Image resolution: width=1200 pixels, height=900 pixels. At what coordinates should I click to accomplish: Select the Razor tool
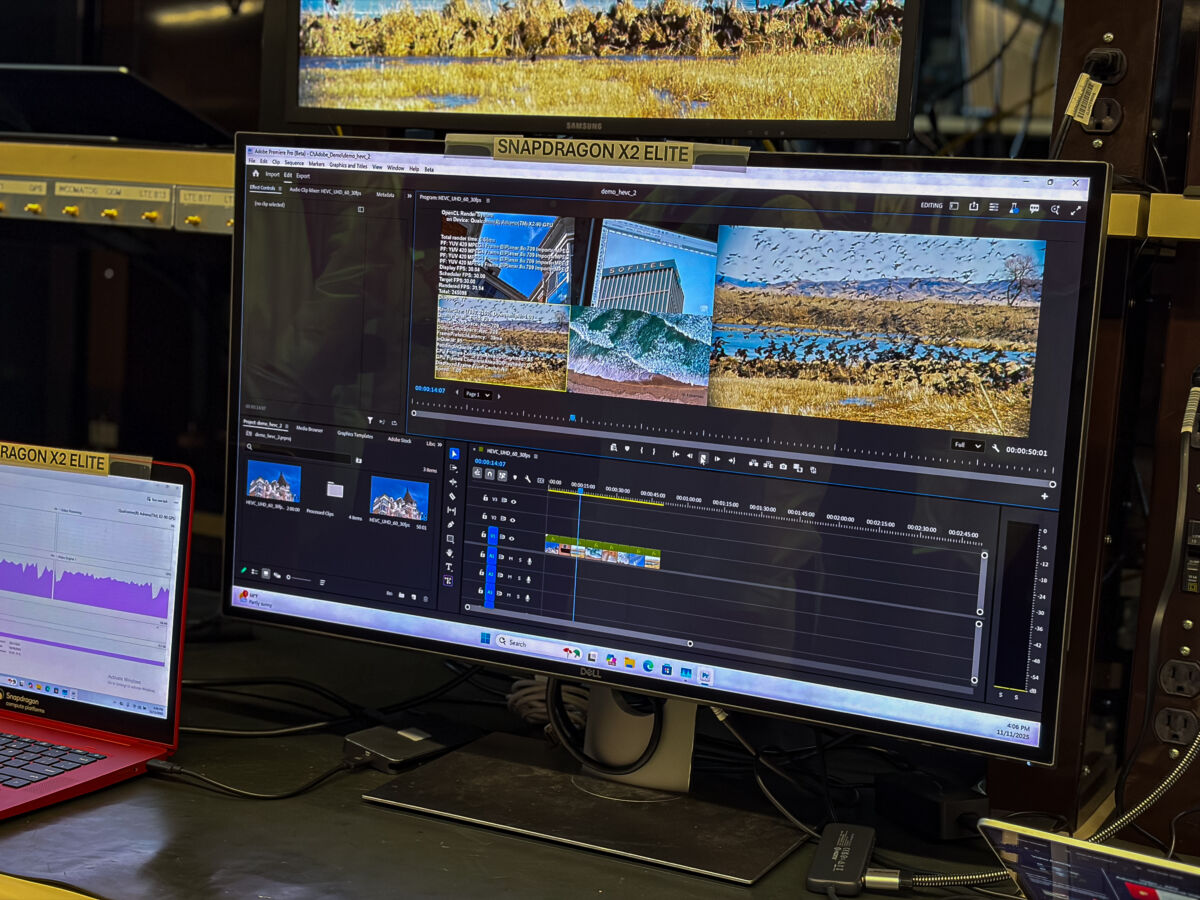coord(452,496)
